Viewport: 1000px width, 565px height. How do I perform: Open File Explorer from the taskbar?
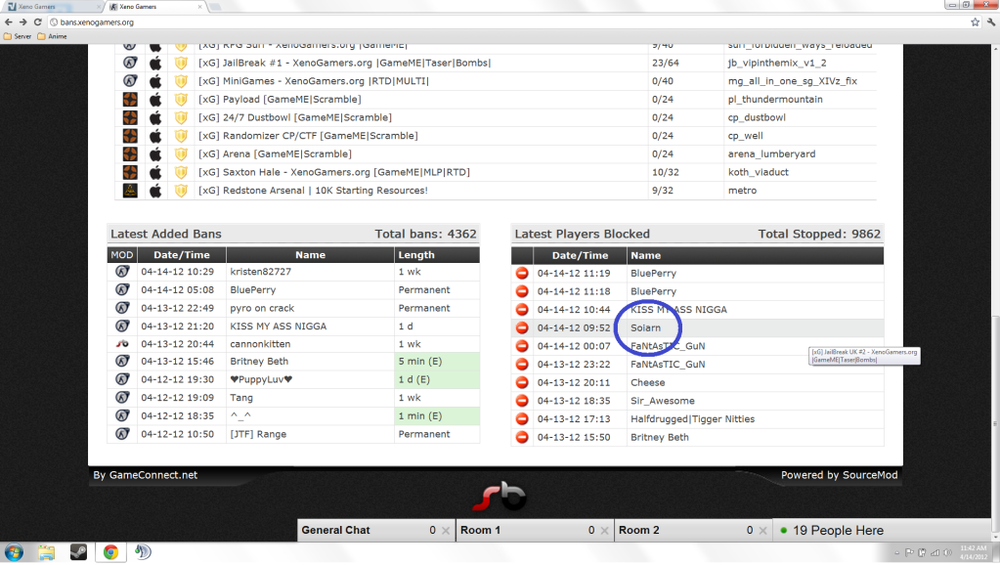[46, 552]
